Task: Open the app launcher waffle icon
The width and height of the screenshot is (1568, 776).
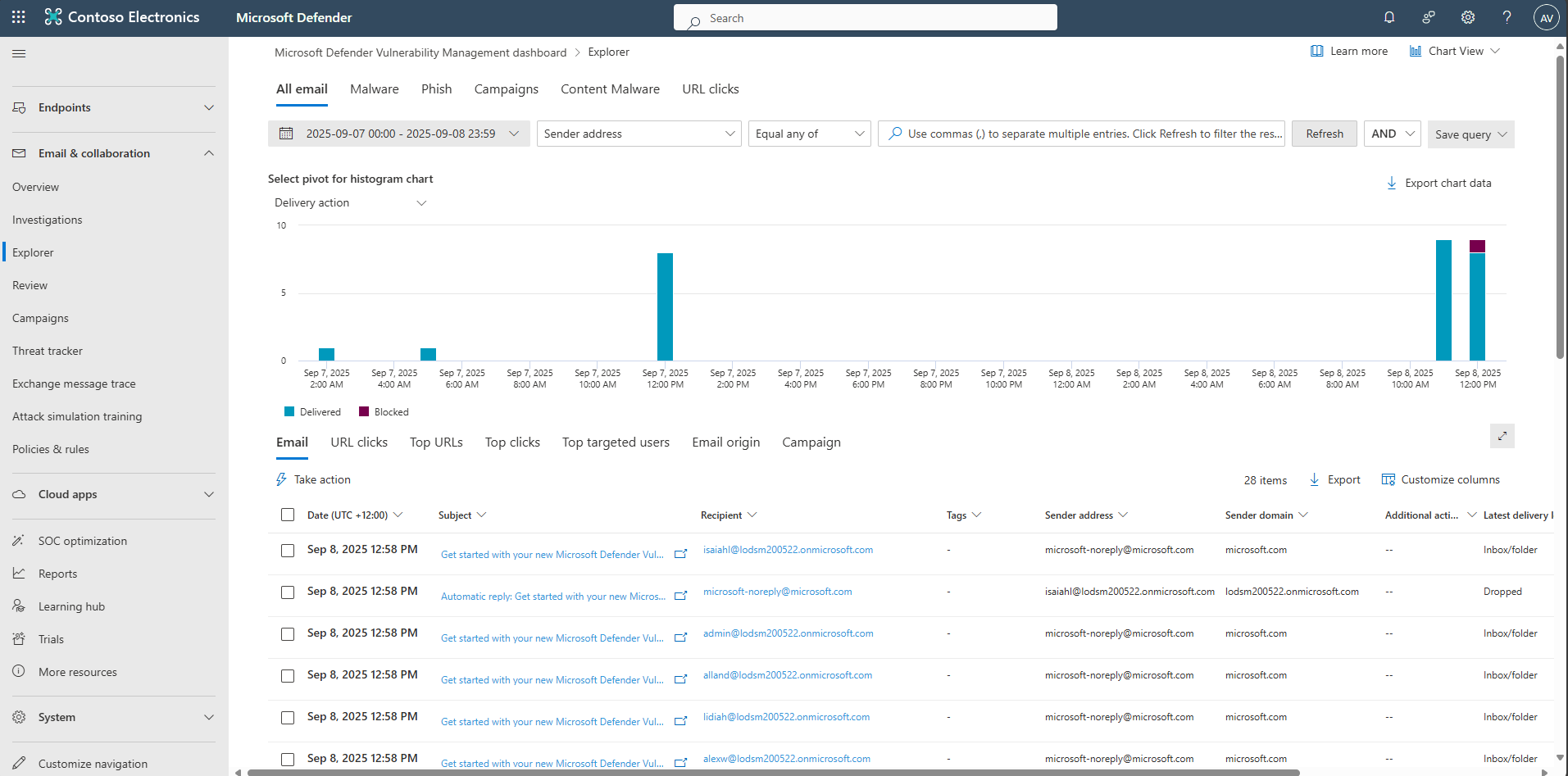Action: 19,17
